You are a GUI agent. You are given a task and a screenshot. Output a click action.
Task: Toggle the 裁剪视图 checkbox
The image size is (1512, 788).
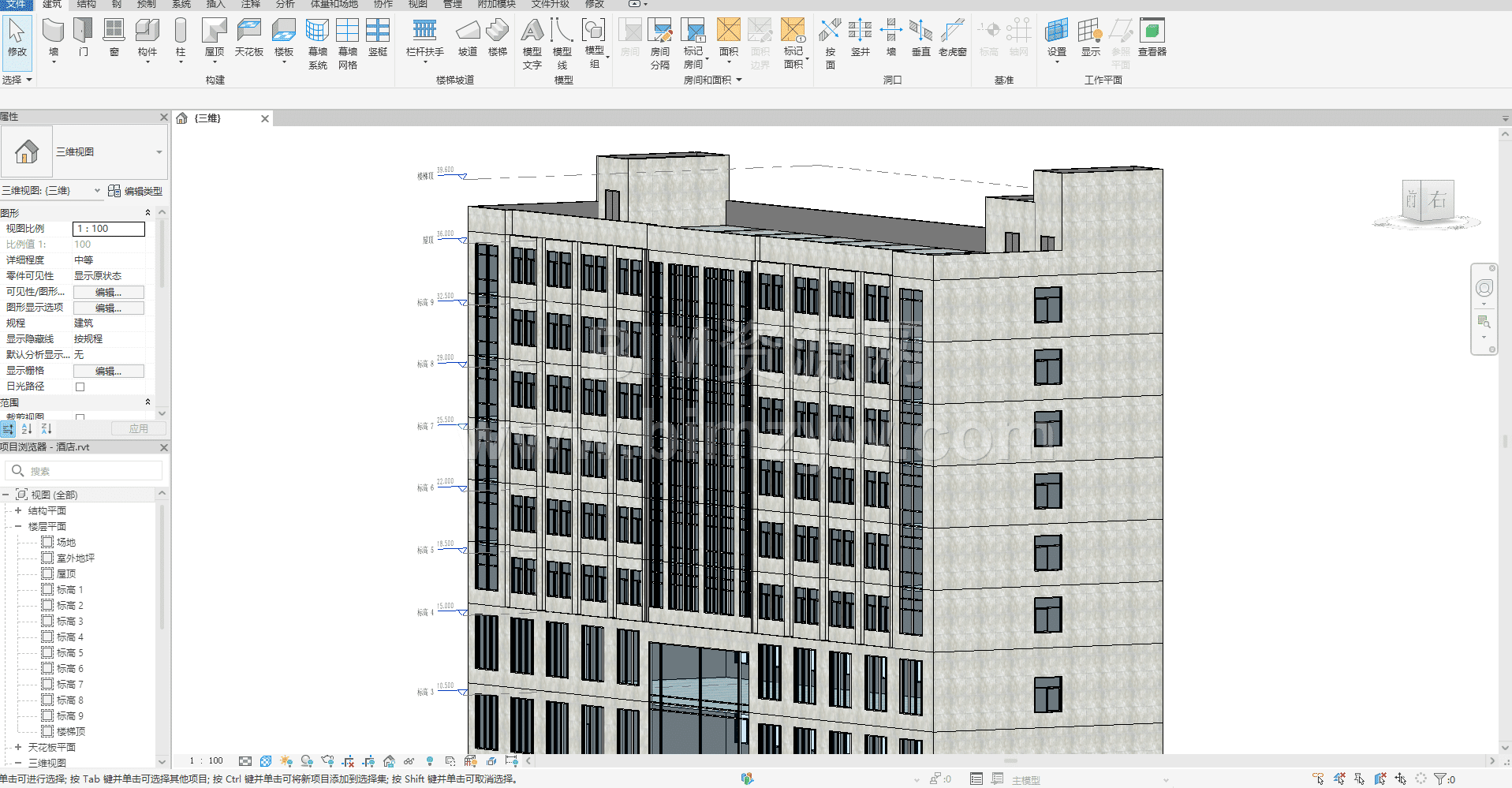80,416
